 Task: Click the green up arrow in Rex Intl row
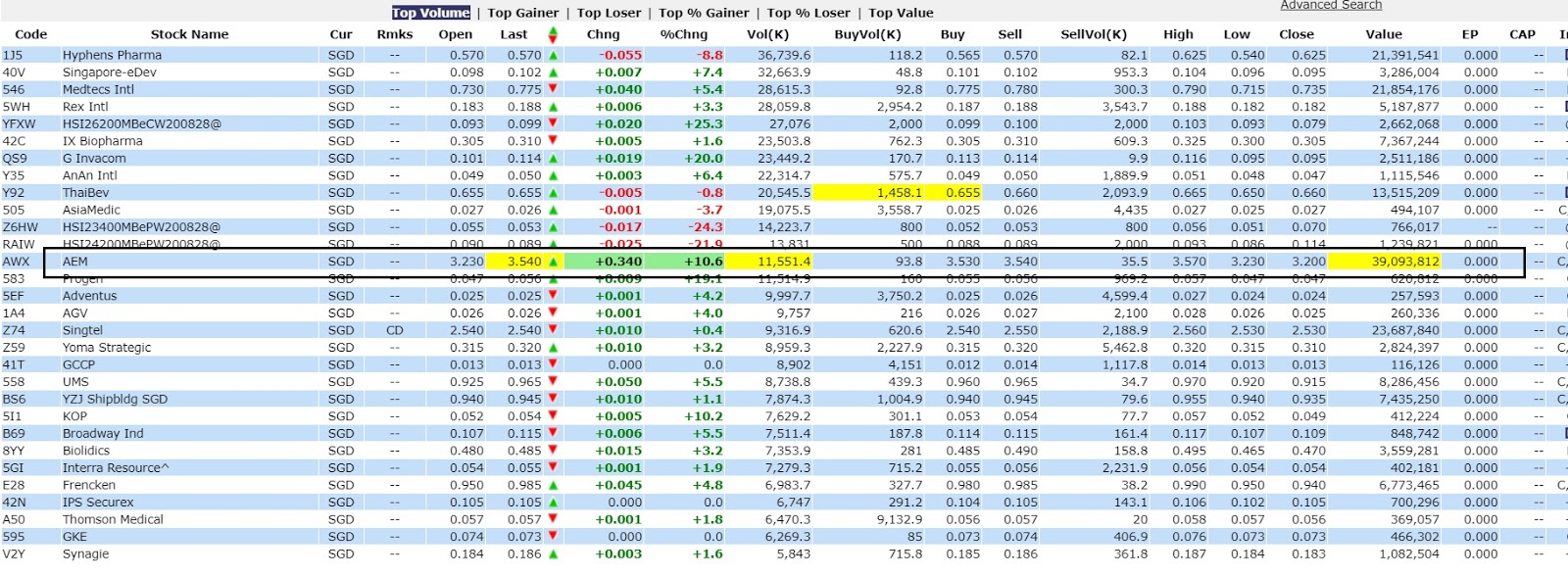click(553, 107)
